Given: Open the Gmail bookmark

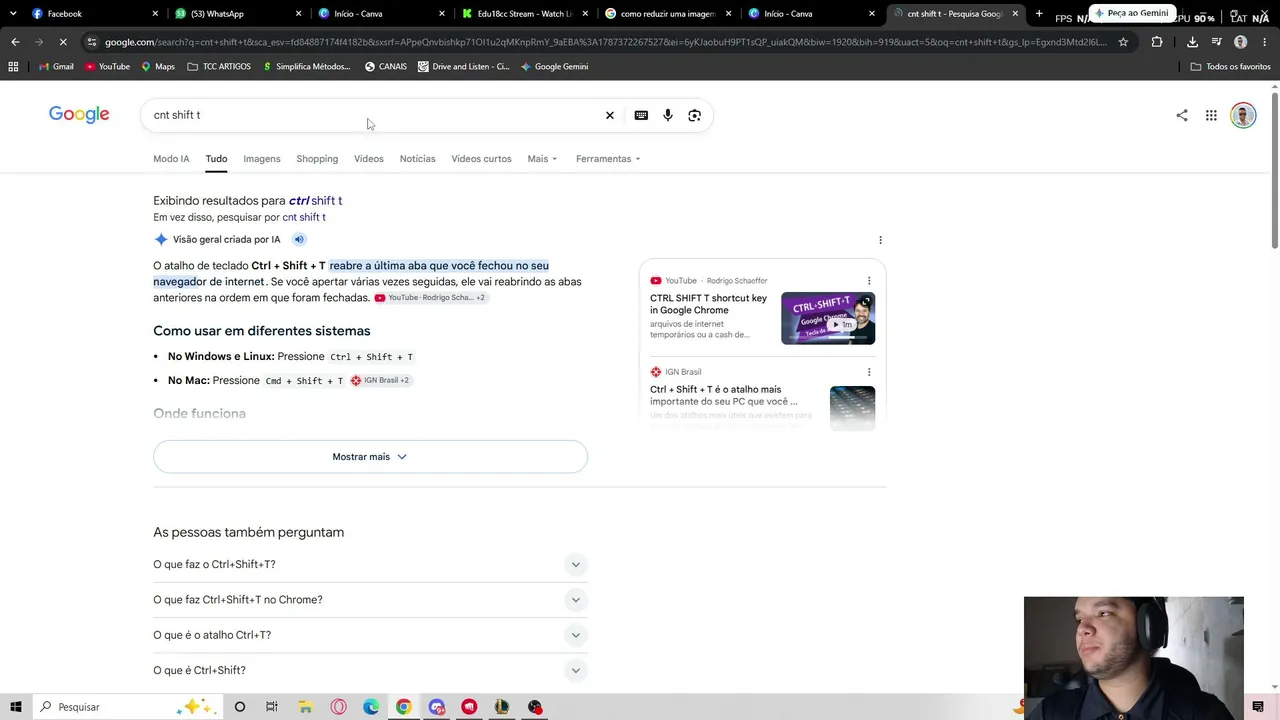Looking at the screenshot, I should [56, 66].
